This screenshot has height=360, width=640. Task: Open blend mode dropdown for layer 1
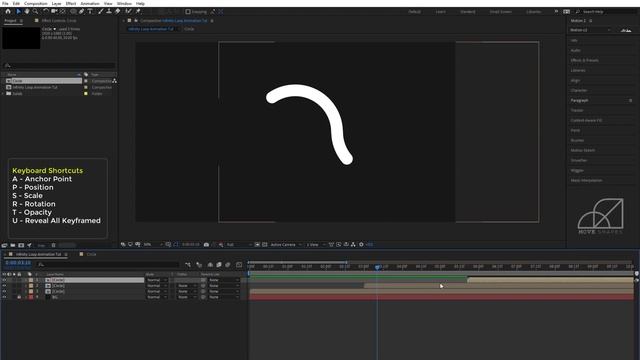(x=157, y=280)
